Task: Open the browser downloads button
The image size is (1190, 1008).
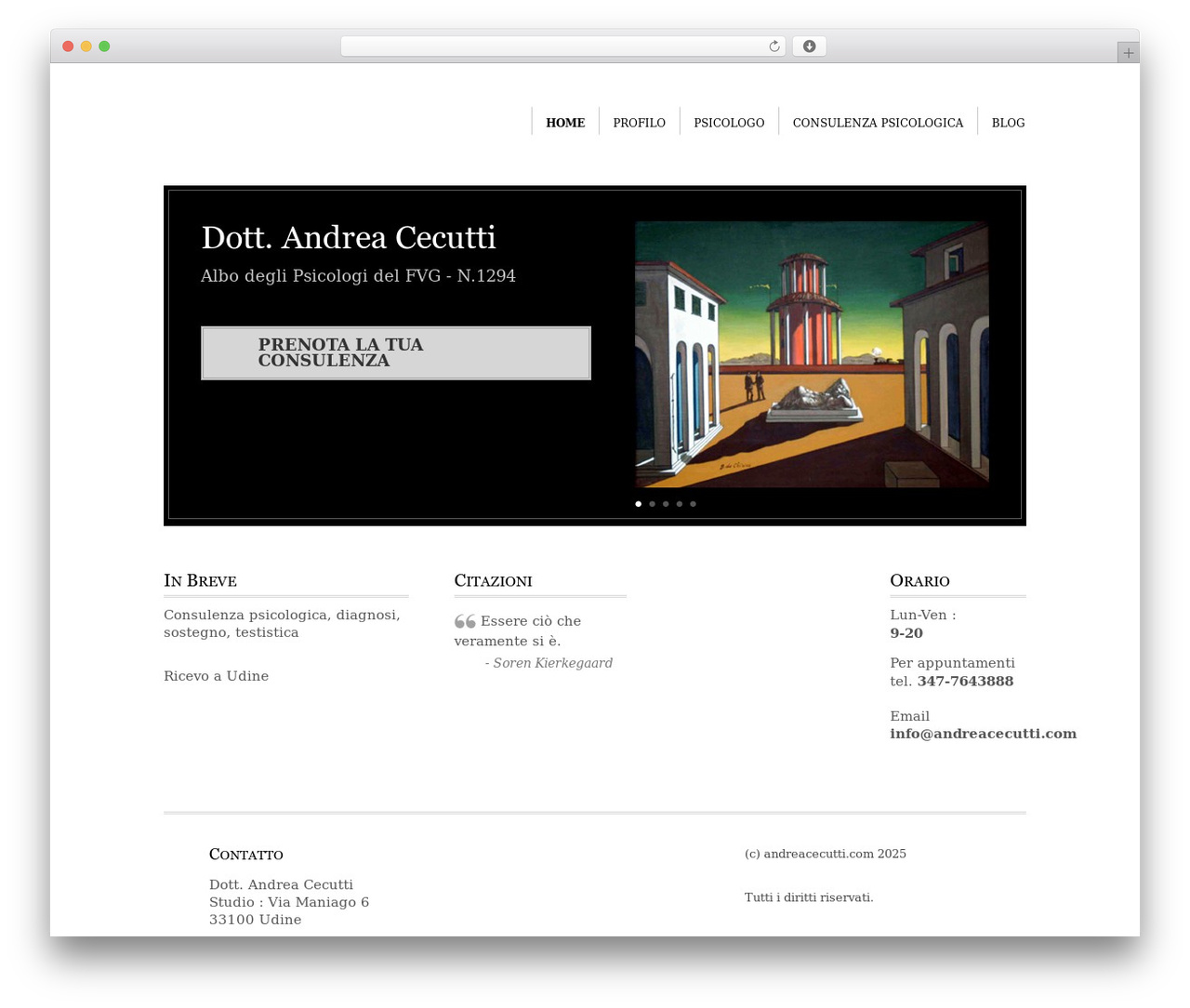Action: (809, 46)
